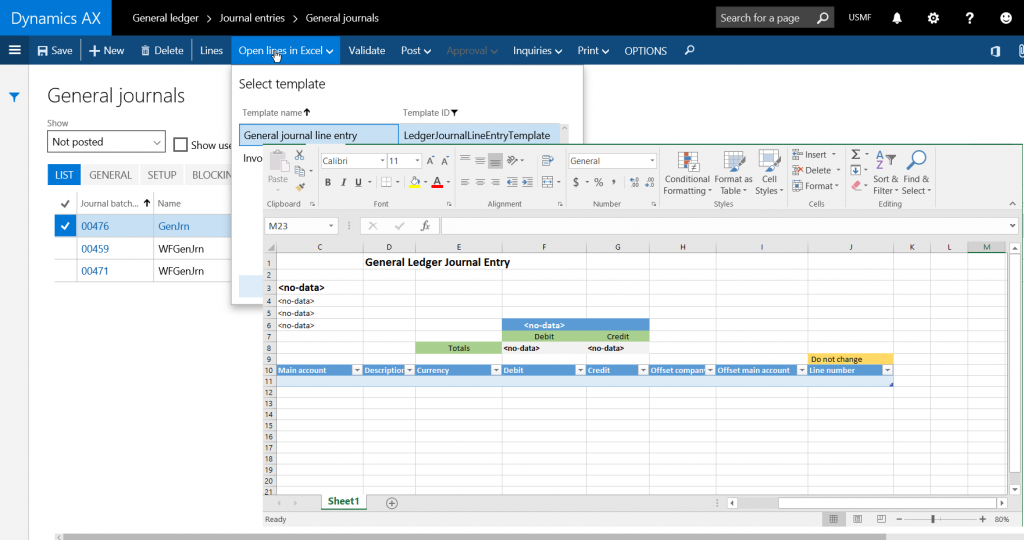Click the zoom slider handle in Excel

(x=933, y=519)
